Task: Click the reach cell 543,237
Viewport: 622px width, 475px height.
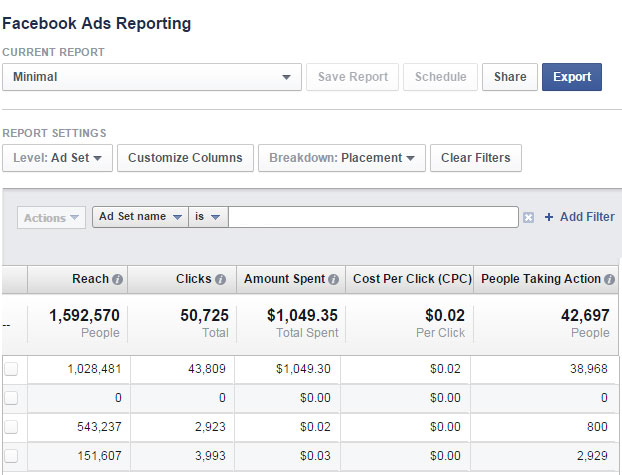Action: click(x=99, y=427)
